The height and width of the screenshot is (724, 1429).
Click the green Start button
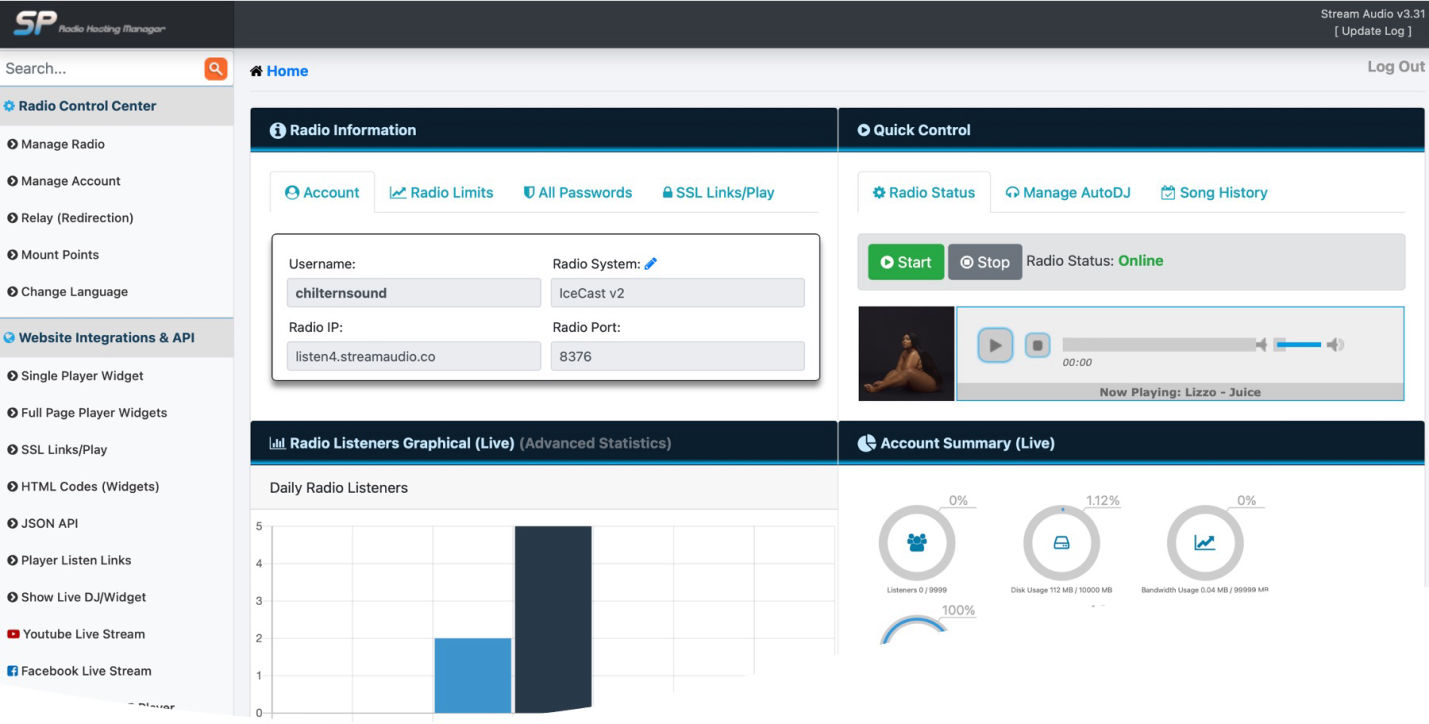[905, 262]
